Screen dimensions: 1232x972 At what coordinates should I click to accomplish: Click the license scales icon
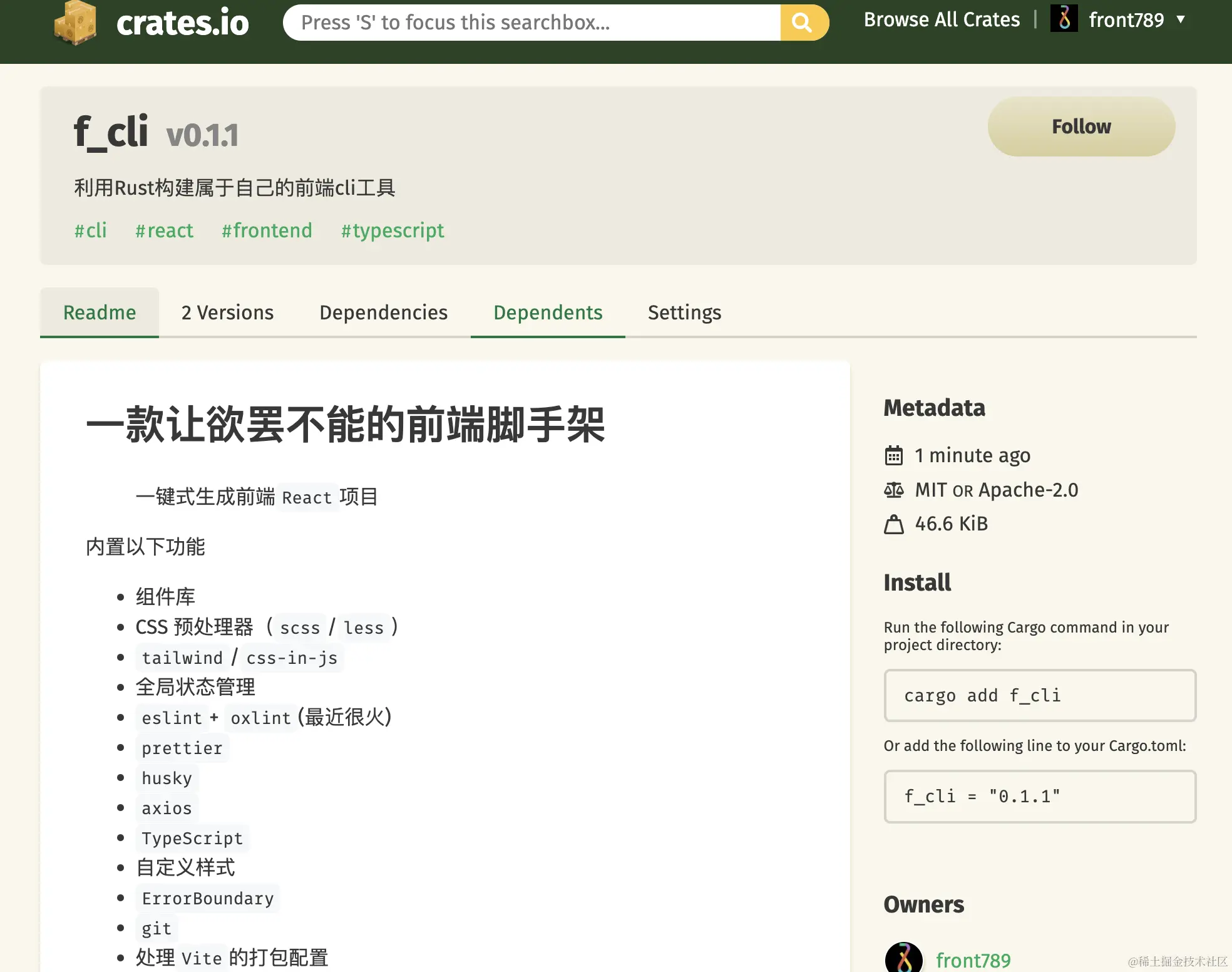tap(894, 490)
